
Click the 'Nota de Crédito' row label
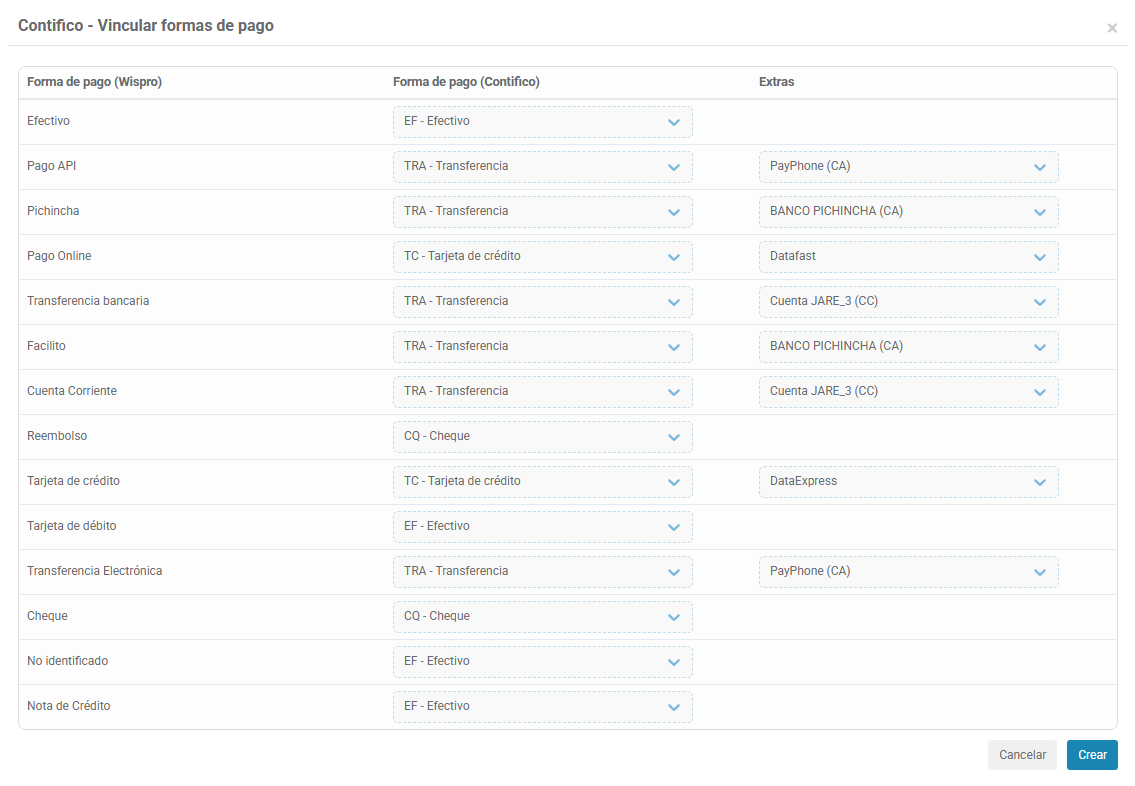coord(69,706)
